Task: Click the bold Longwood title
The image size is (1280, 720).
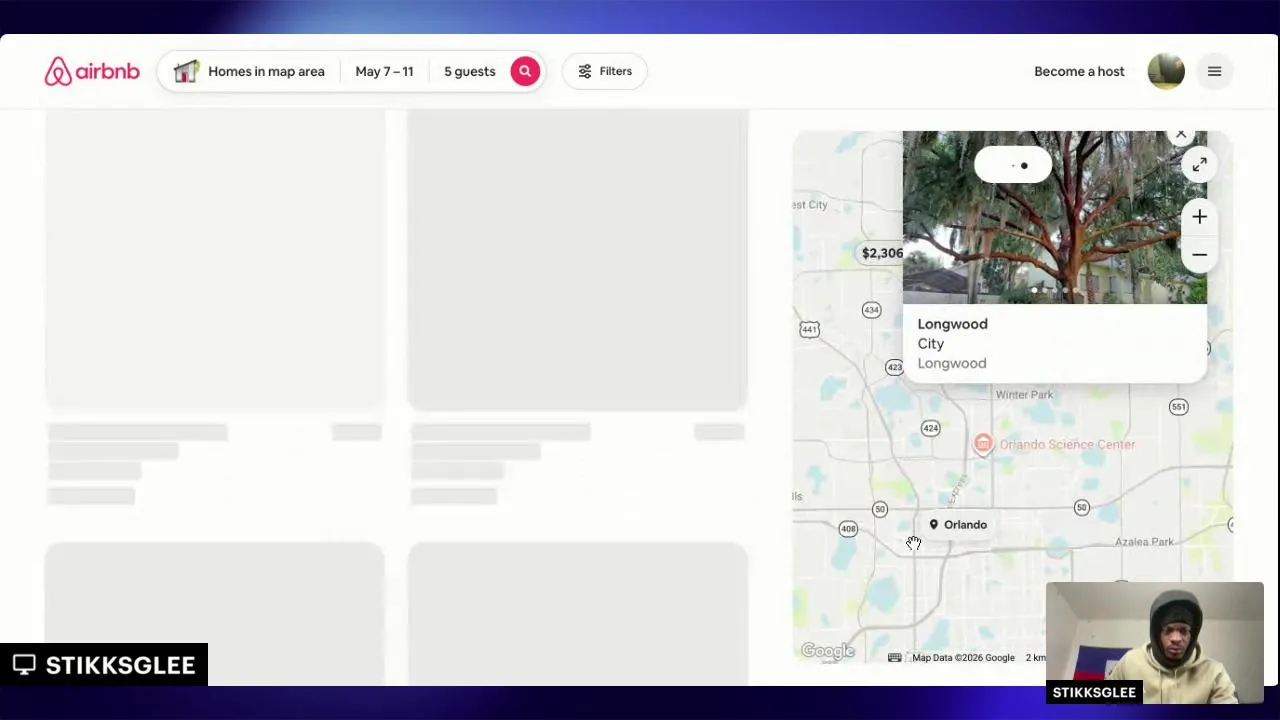Action: [x=952, y=324]
